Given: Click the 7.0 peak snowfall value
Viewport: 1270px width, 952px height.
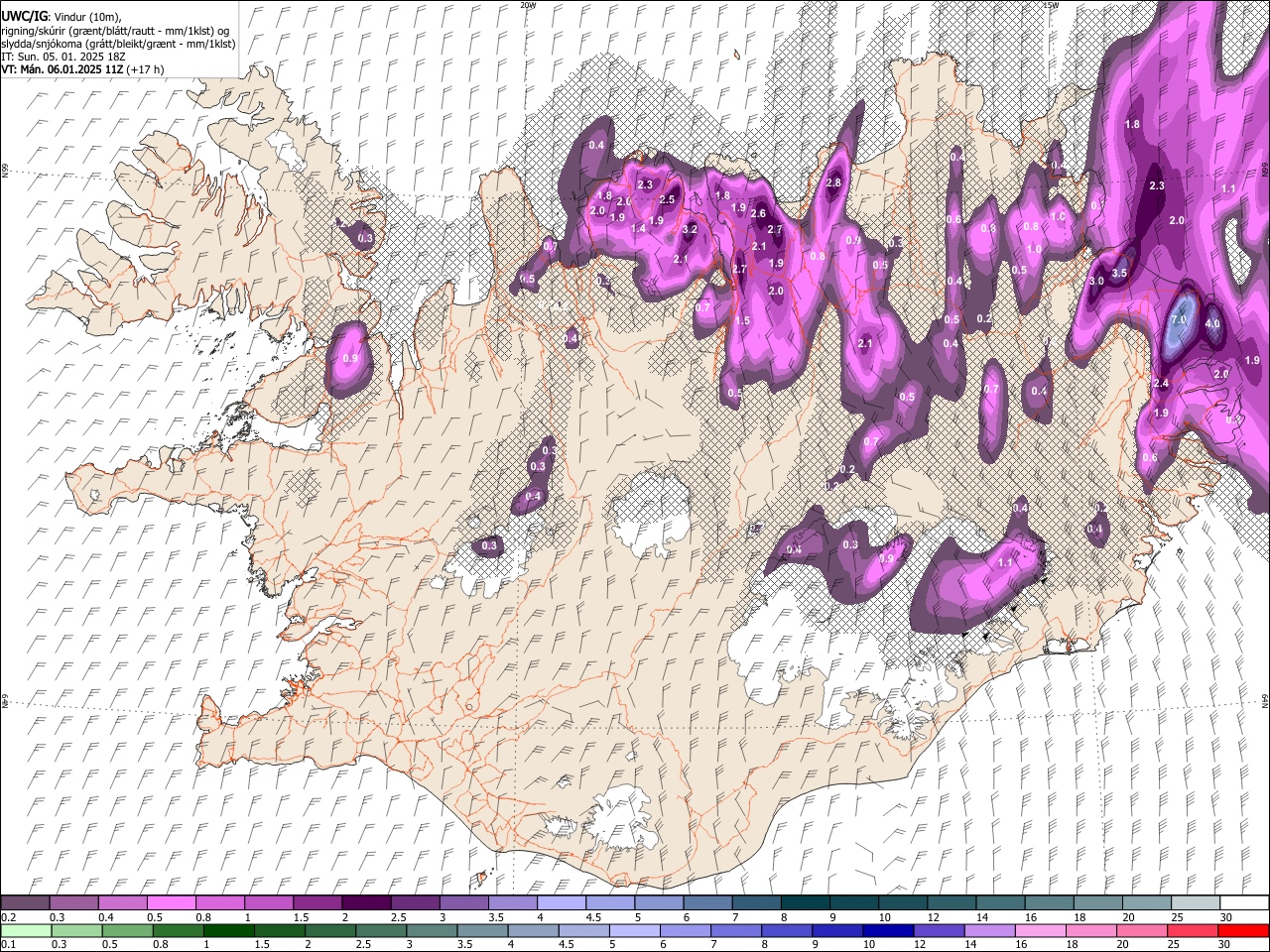Looking at the screenshot, I should tap(1179, 320).
